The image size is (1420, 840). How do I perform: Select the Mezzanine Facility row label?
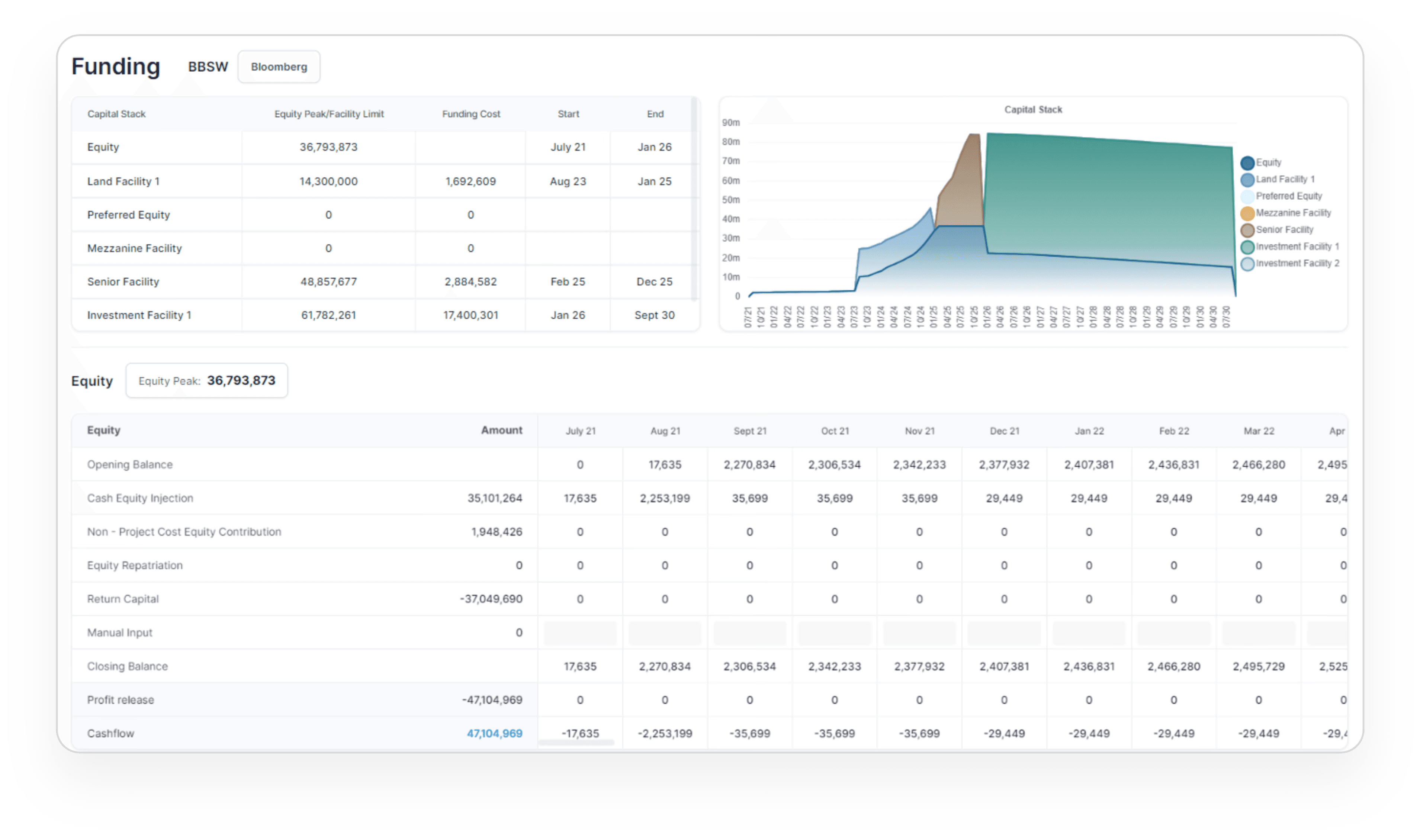[135, 248]
